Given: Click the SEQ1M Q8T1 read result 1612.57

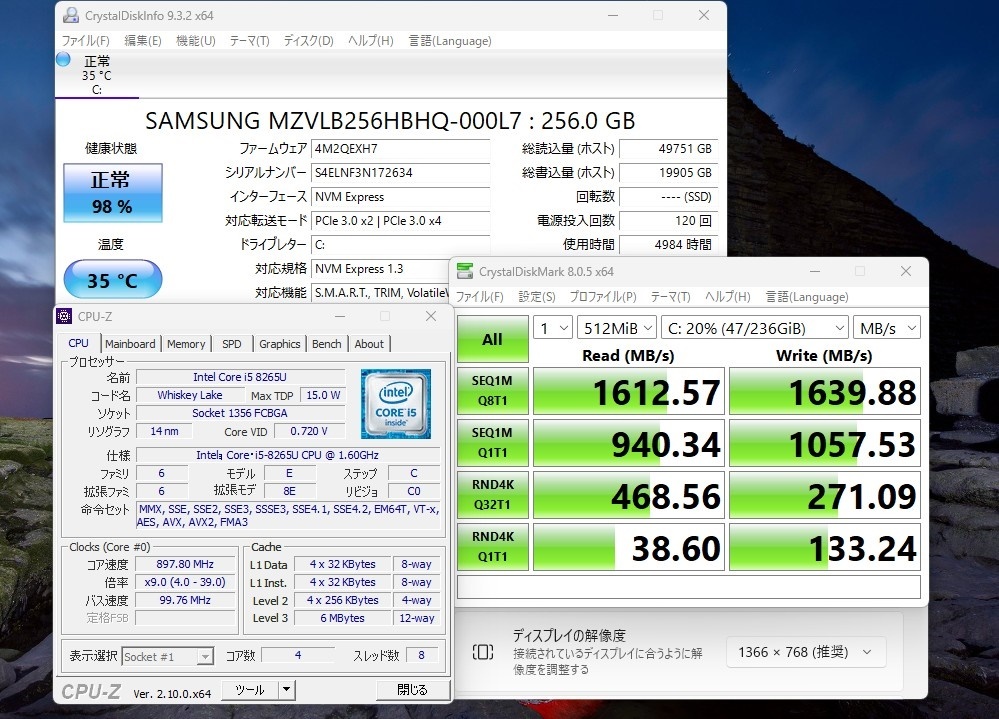Looking at the screenshot, I should click(629, 391).
